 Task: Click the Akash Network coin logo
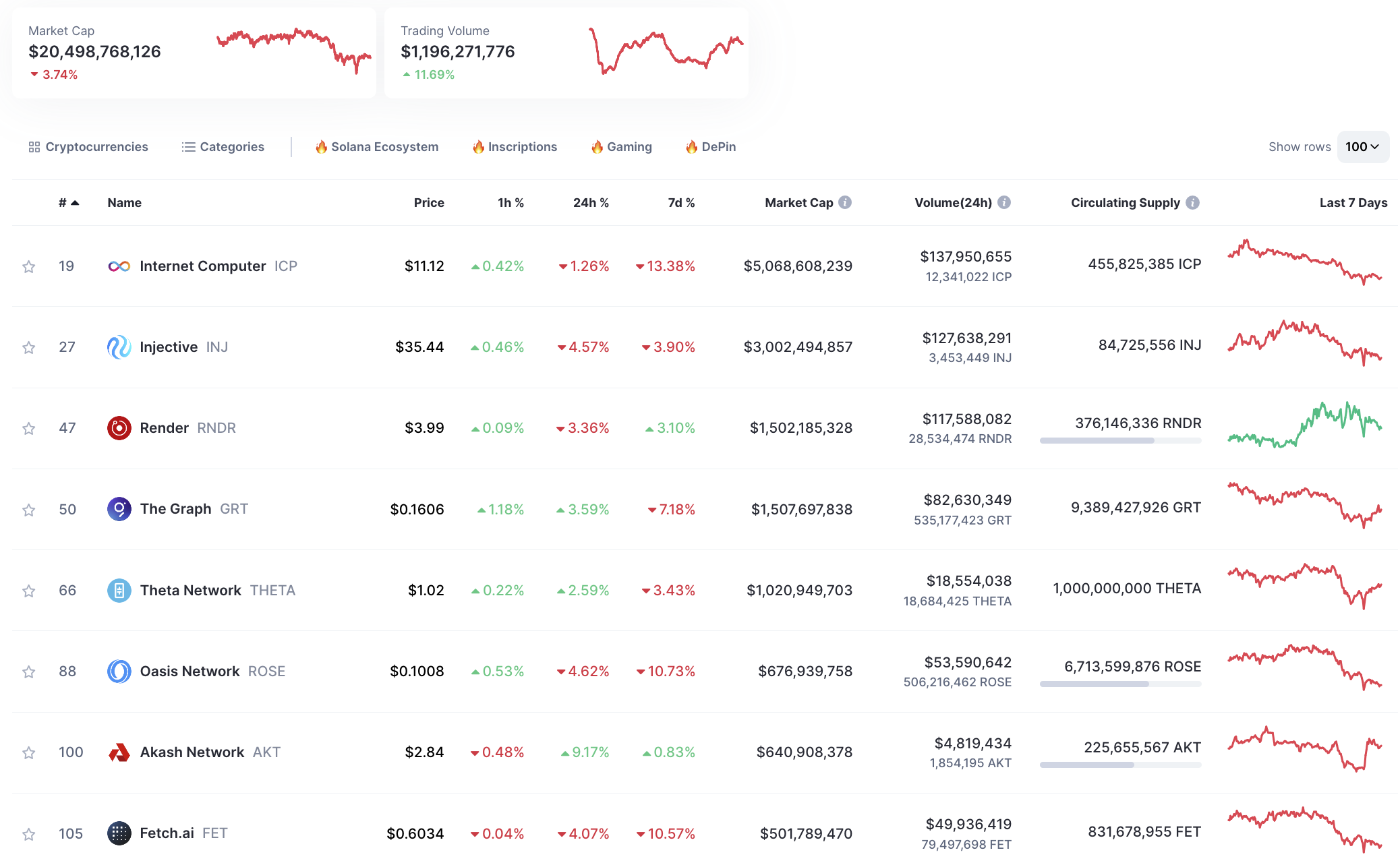[x=119, y=752]
